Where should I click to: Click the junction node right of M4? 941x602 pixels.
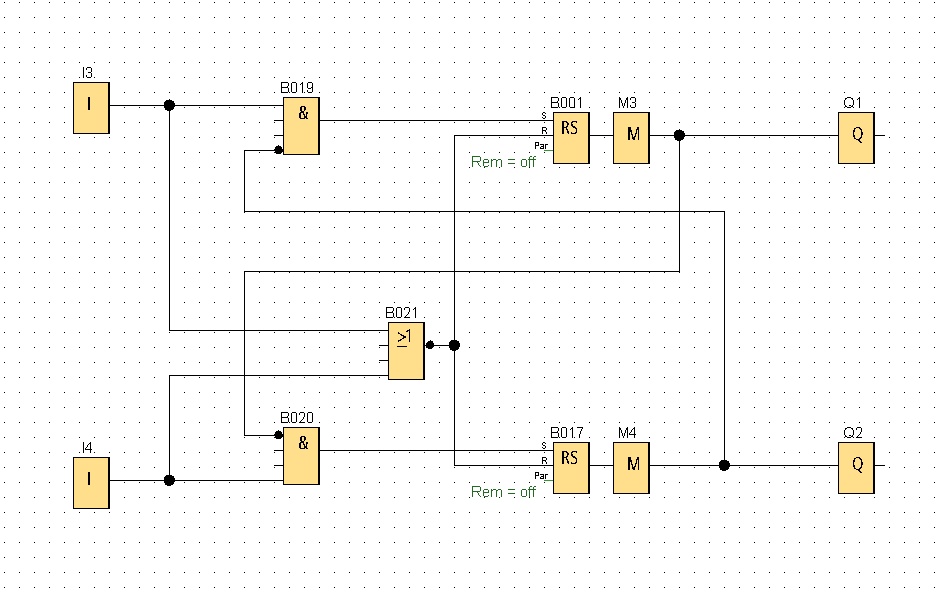point(724,465)
